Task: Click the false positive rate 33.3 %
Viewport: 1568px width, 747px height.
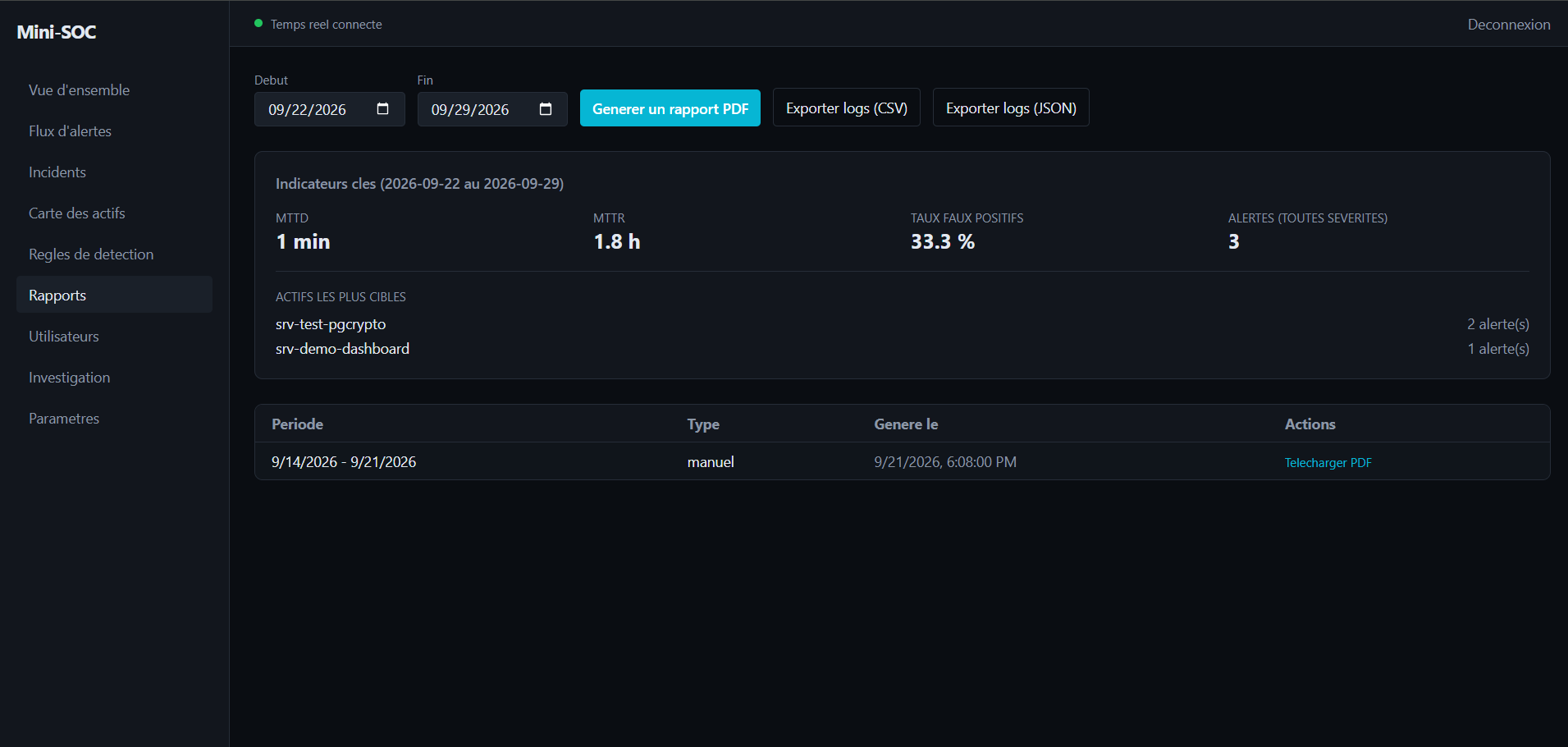Action: (943, 241)
